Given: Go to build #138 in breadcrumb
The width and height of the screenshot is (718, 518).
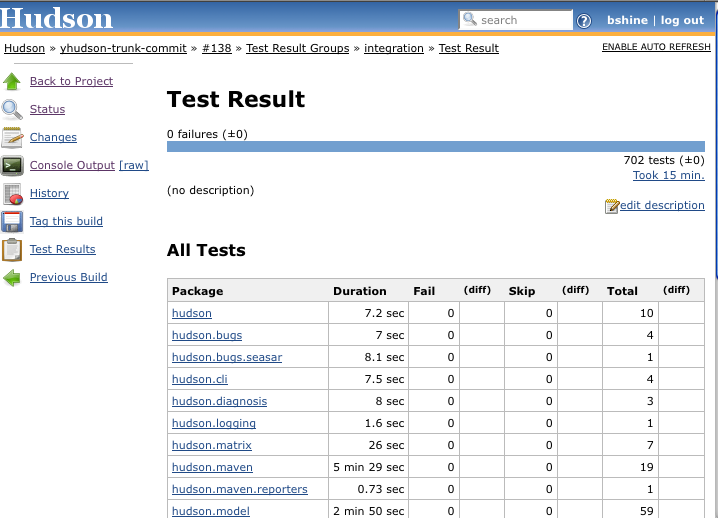Looking at the screenshot, I should 217,48.
